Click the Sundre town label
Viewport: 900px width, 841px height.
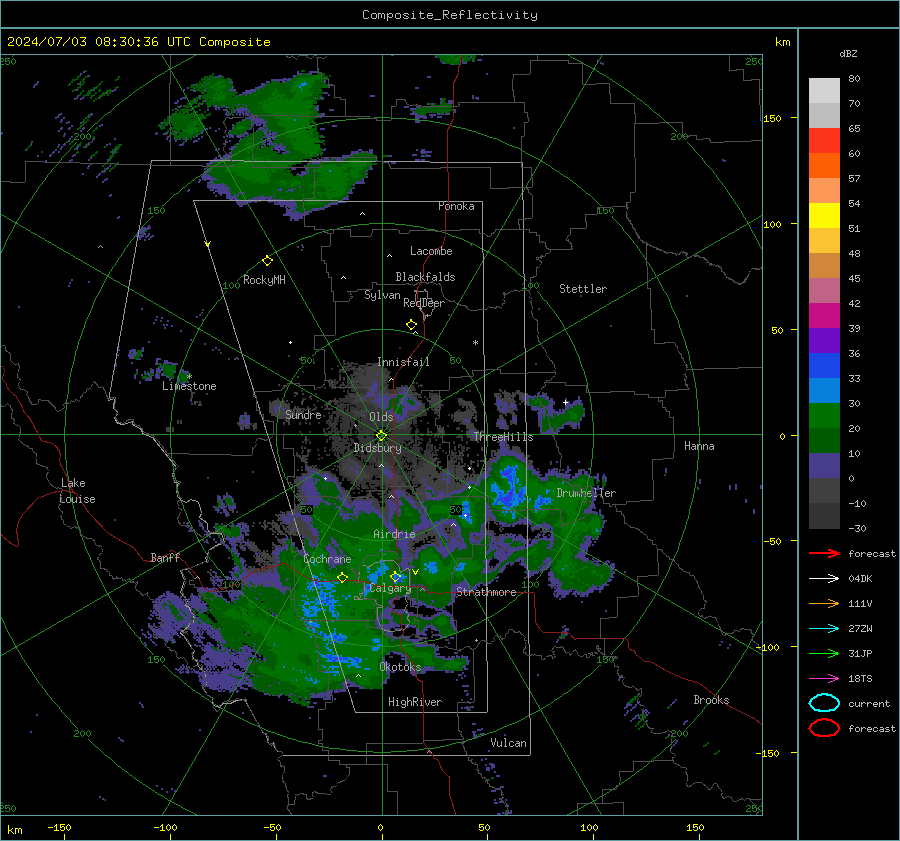(x=303, y=415)
